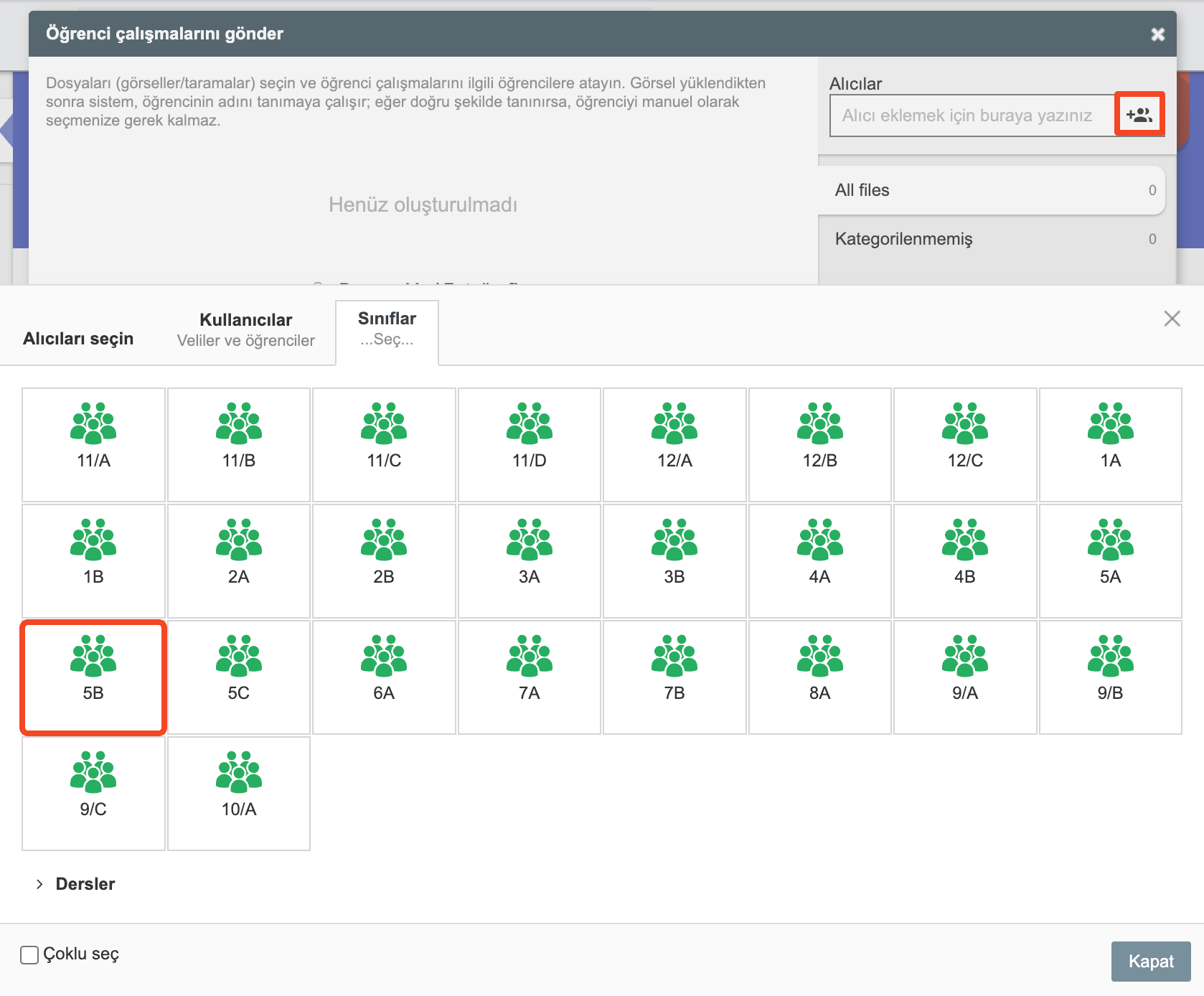Pick class 5C tile
The width and height of the screenshot is (1204, 996).
click(x=239, y=677)
